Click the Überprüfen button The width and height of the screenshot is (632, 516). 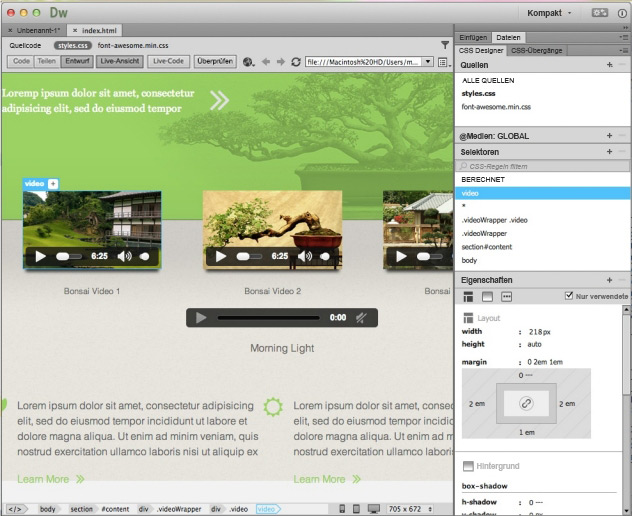[215, 61]
